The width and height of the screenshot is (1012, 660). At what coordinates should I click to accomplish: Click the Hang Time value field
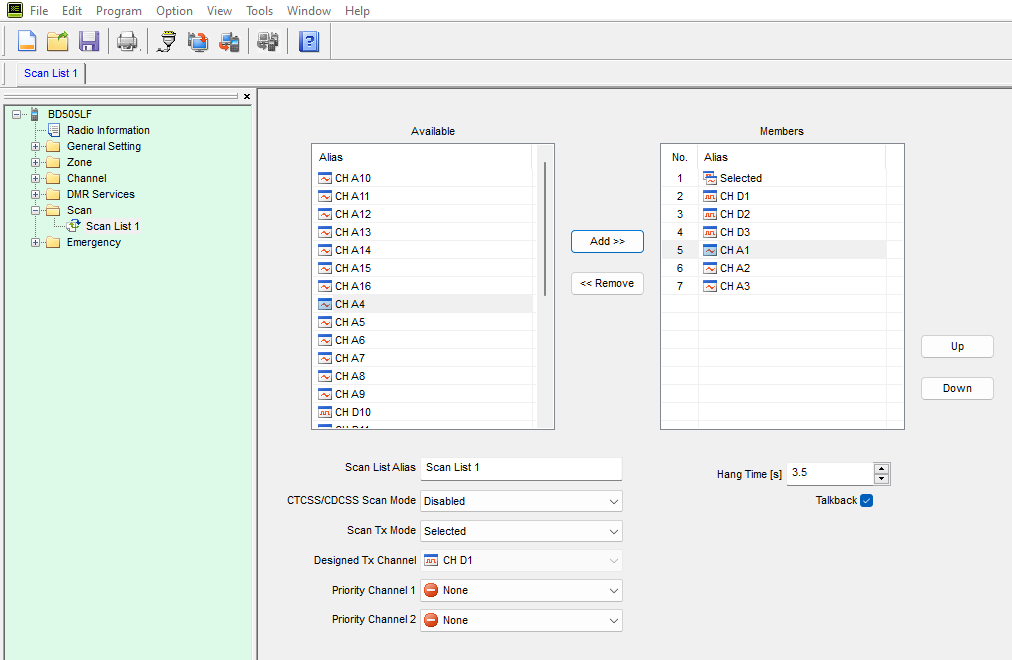coord(830,473)
